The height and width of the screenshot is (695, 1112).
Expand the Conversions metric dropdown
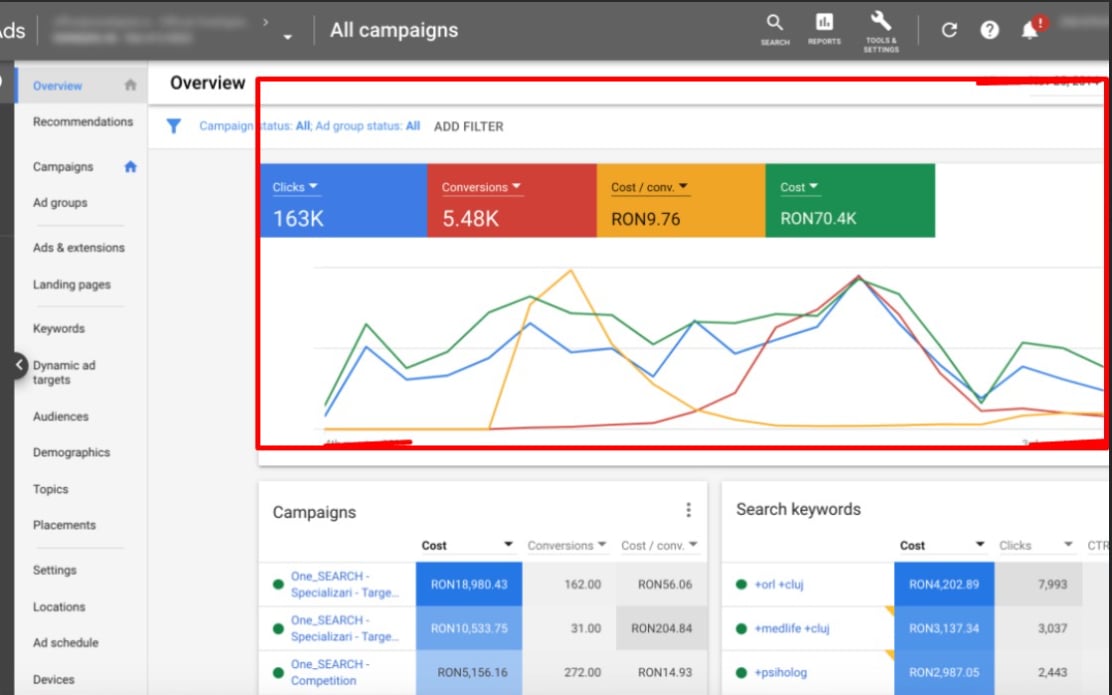point(517,187)
